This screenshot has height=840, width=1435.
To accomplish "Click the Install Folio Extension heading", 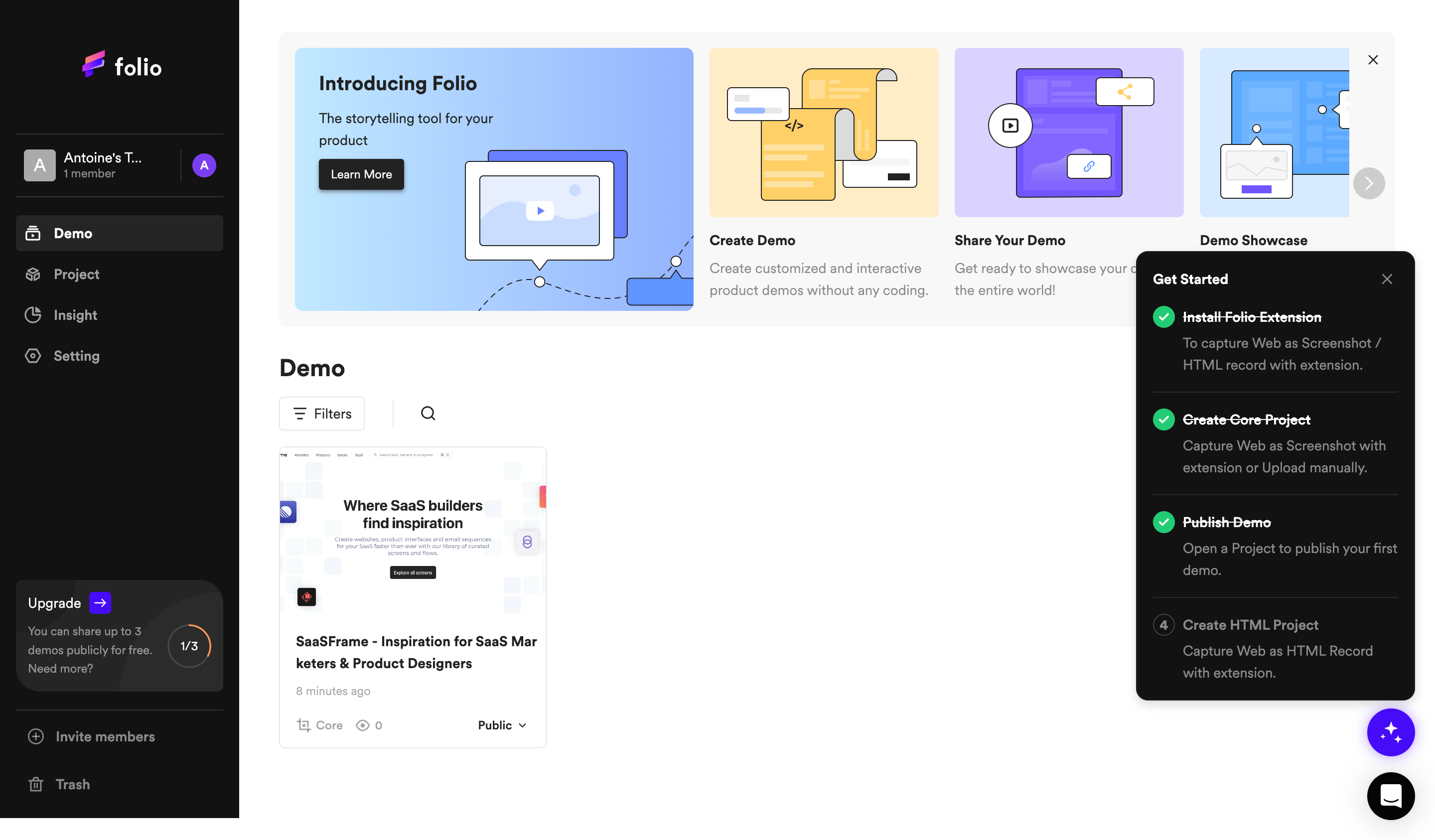I will (x=1252, y=317).
